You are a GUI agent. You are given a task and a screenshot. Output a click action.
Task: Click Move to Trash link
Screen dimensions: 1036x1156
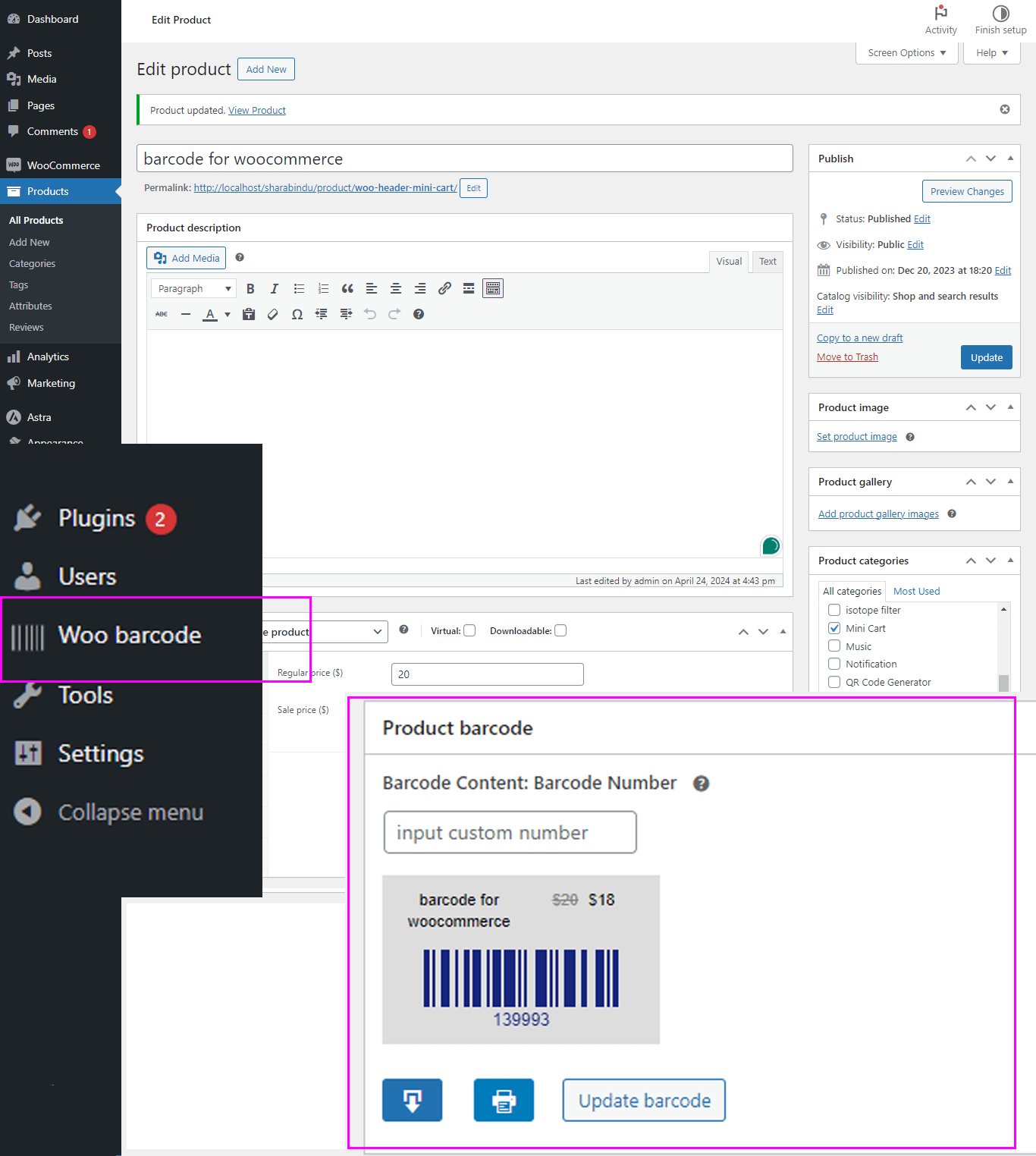(847, 357)
